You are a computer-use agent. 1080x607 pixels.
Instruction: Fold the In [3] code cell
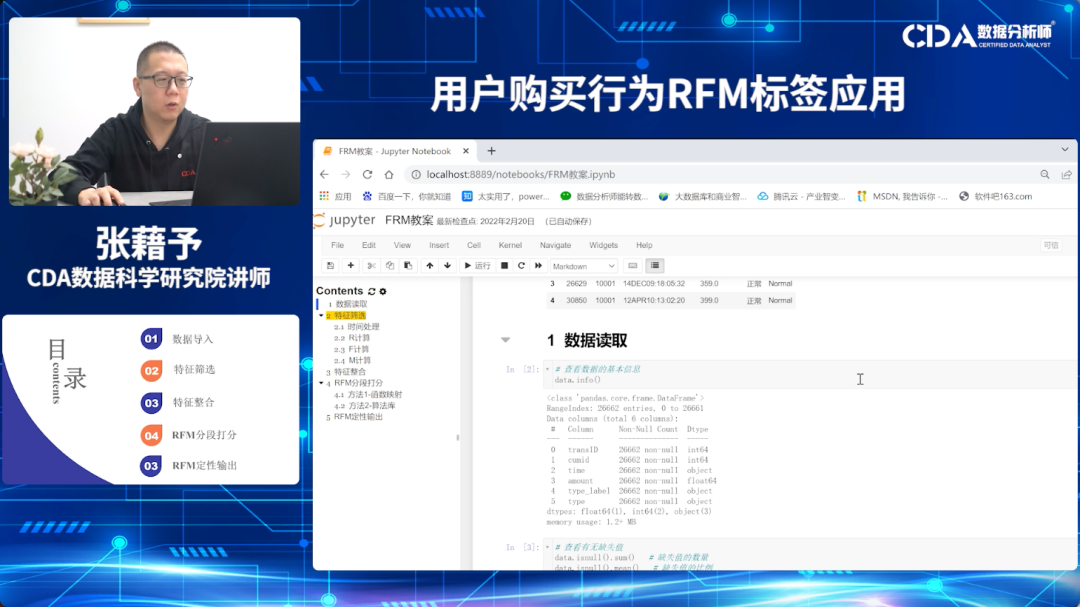[548, 547]
